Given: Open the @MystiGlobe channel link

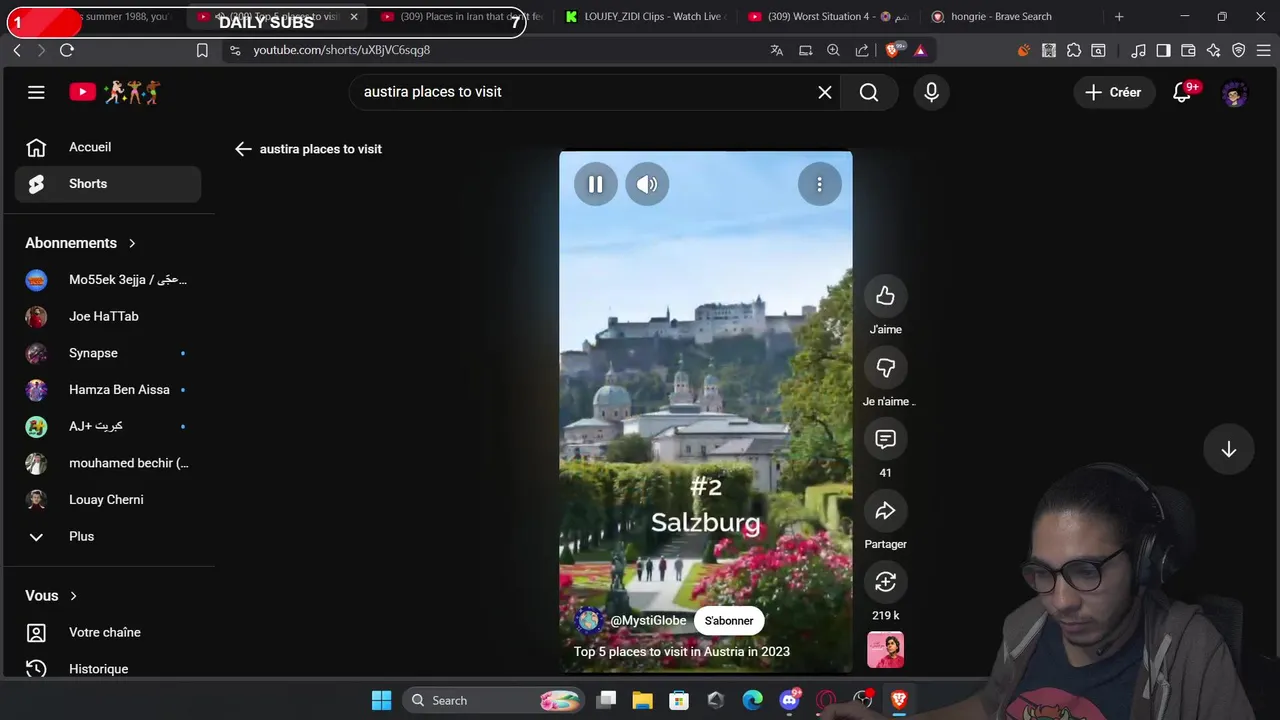Looking at the screenshot, I should 648,621.
